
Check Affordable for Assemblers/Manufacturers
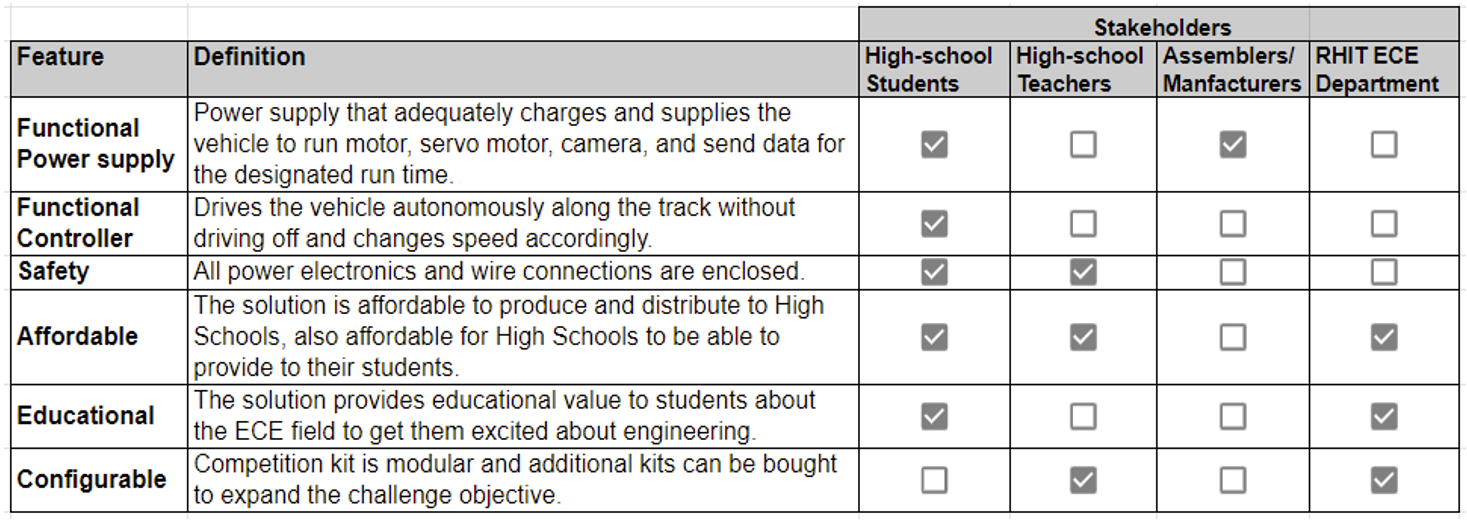(x=1232, y=337)
